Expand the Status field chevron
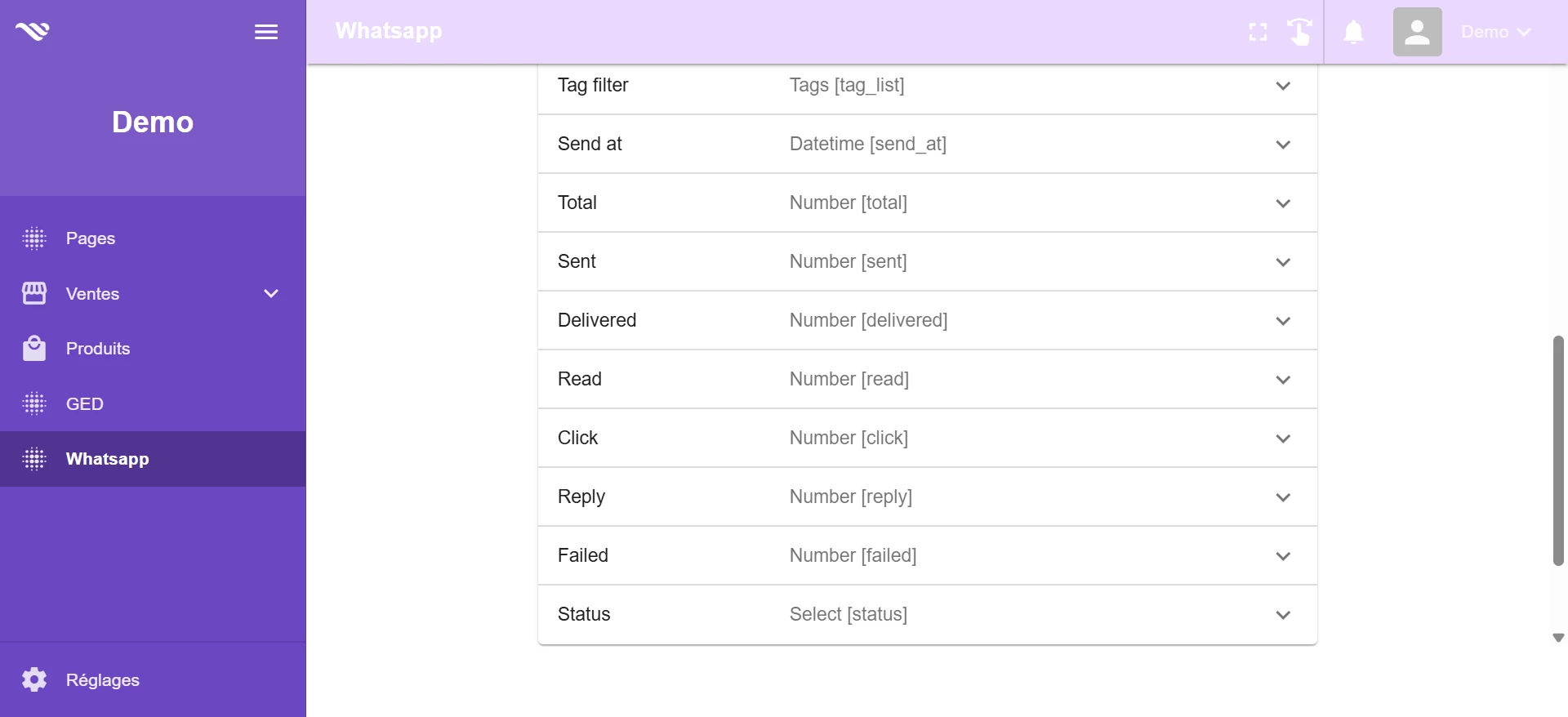1568x717 pixels. [x=1283, y=615]
